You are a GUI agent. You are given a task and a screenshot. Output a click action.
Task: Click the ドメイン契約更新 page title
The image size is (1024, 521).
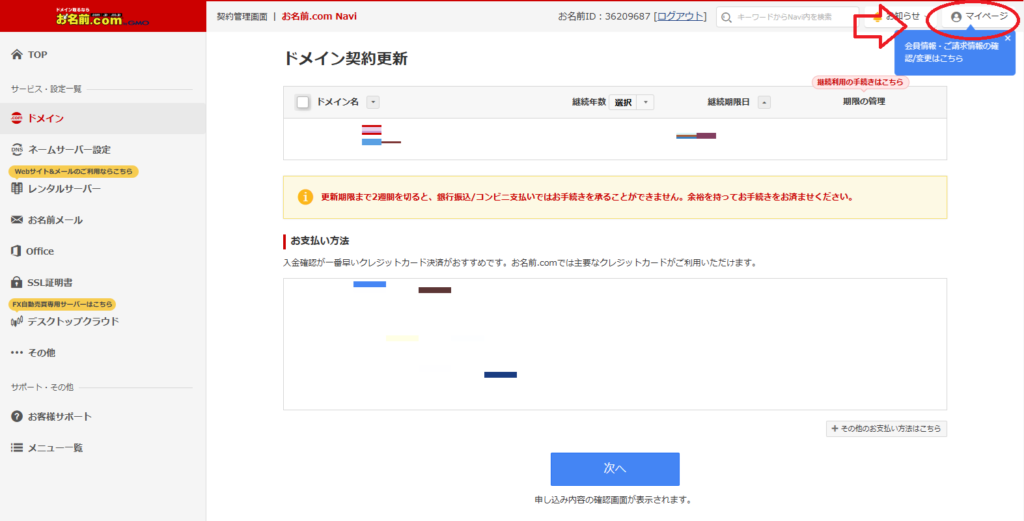point(345,58)
